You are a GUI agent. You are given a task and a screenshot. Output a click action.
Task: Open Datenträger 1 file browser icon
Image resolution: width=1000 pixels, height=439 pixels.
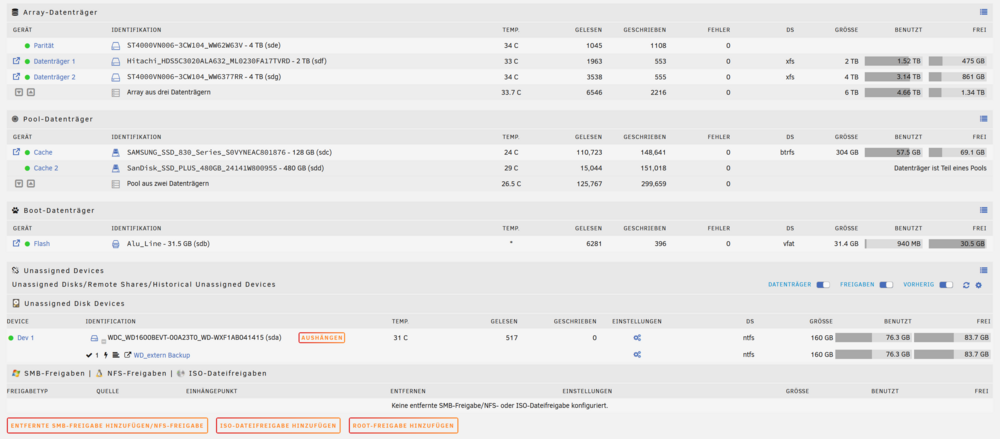[17, 61]
